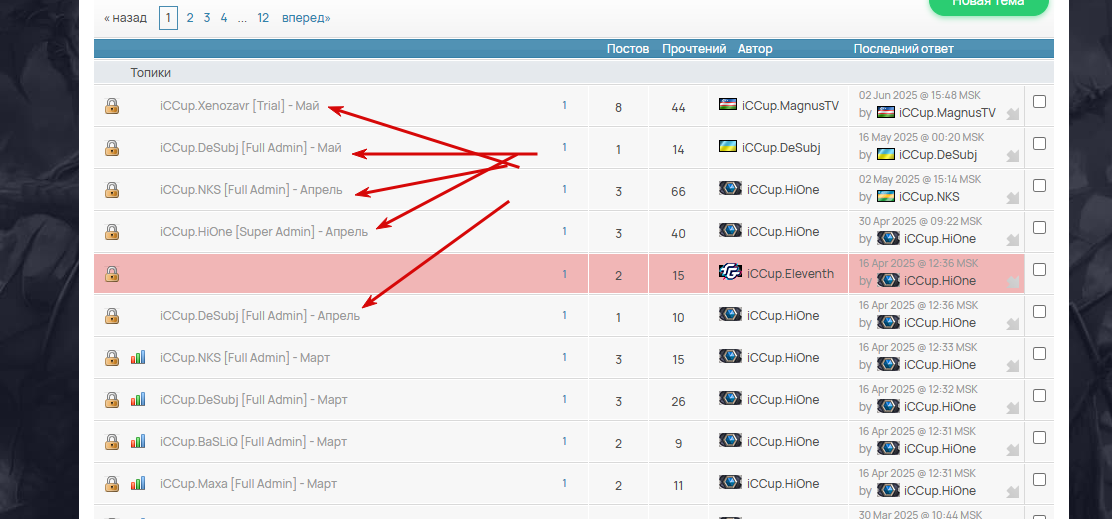Jump to last post arrow of NKS Март topic
The width and height of the screenshot is (1112, 519).
(x=1013, y=365)
